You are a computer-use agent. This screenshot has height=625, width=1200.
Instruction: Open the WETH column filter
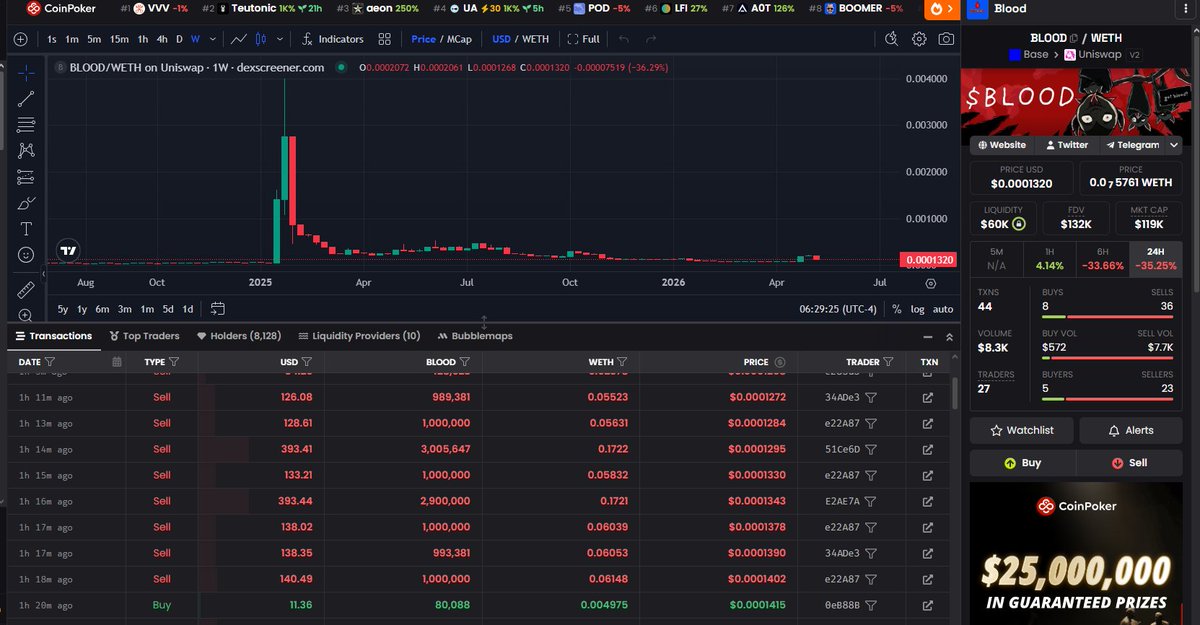[622, 362]
